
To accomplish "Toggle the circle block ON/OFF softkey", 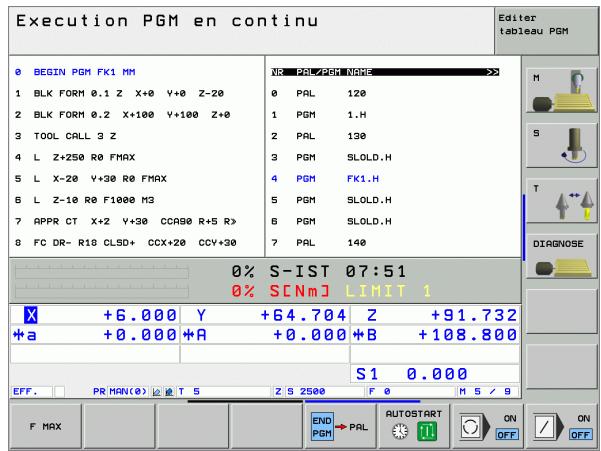I will click(x=488, y=426).
